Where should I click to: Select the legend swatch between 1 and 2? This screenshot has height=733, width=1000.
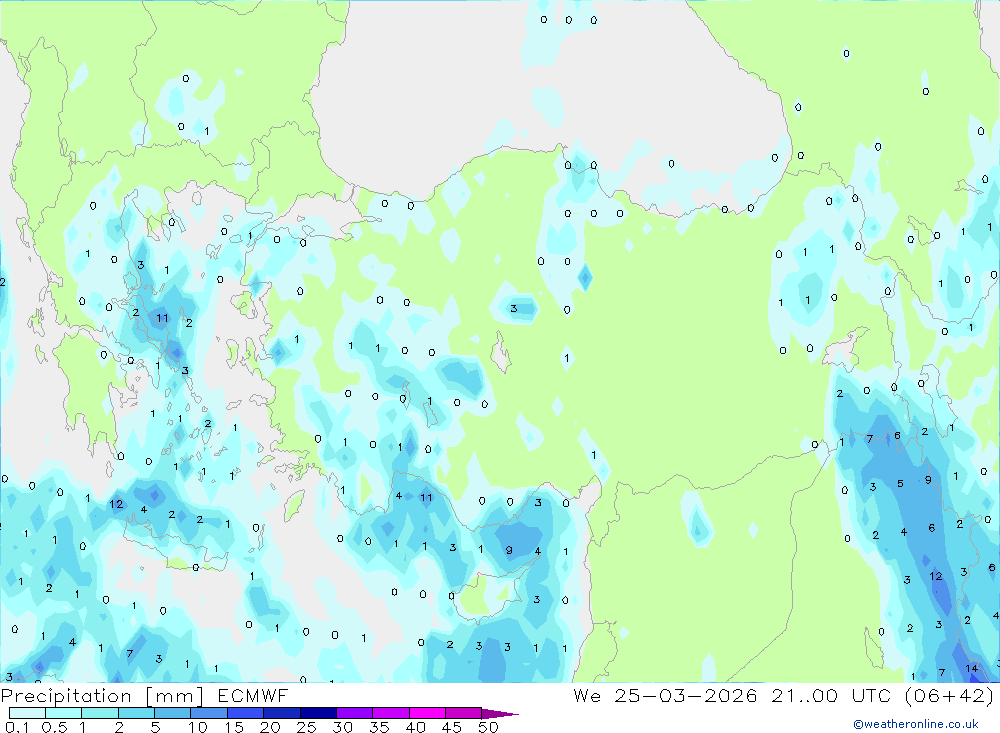100,713
